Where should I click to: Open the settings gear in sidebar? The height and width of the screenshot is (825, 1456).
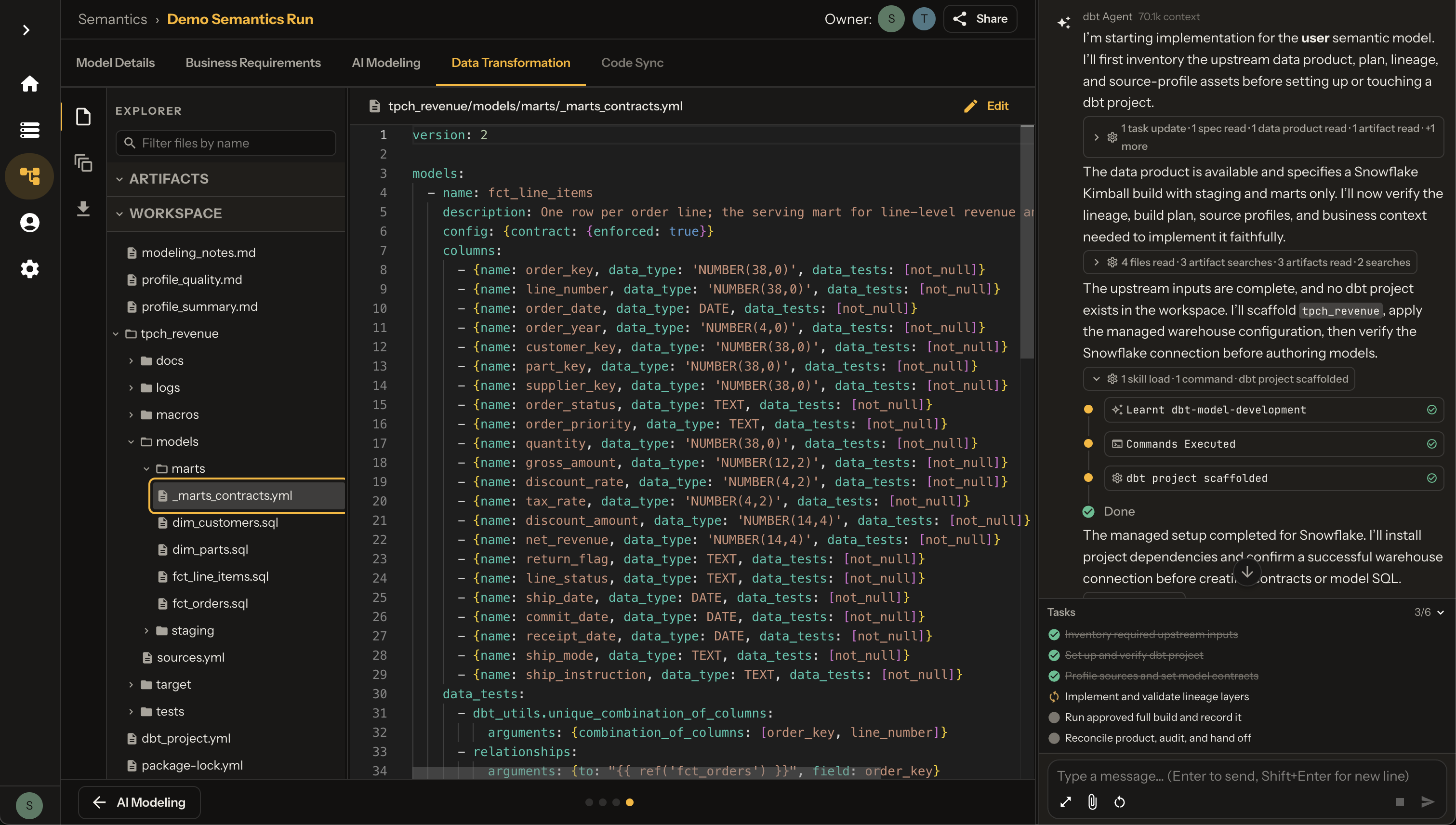coord(29,268)
